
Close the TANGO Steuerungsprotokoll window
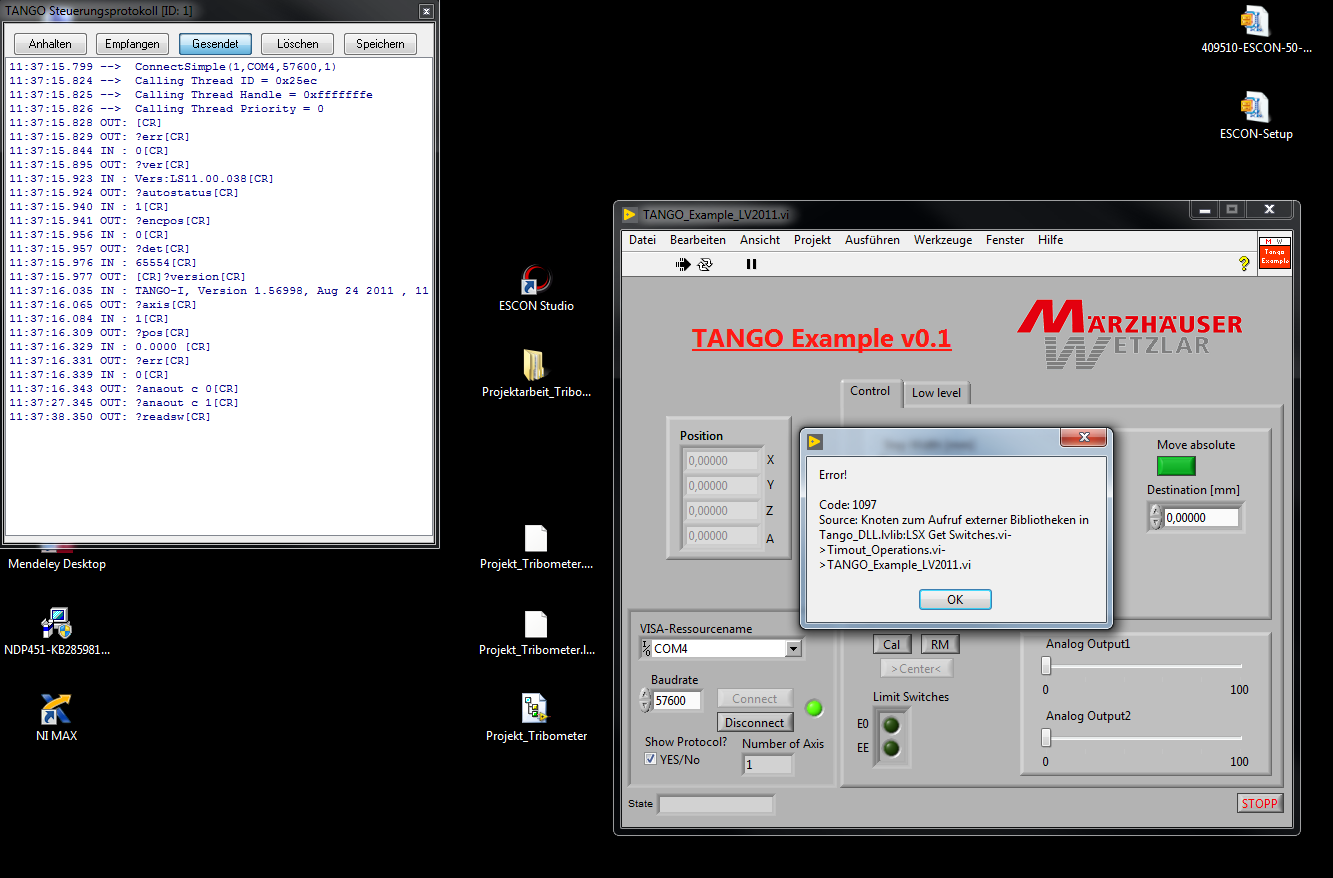click(426, 11)
